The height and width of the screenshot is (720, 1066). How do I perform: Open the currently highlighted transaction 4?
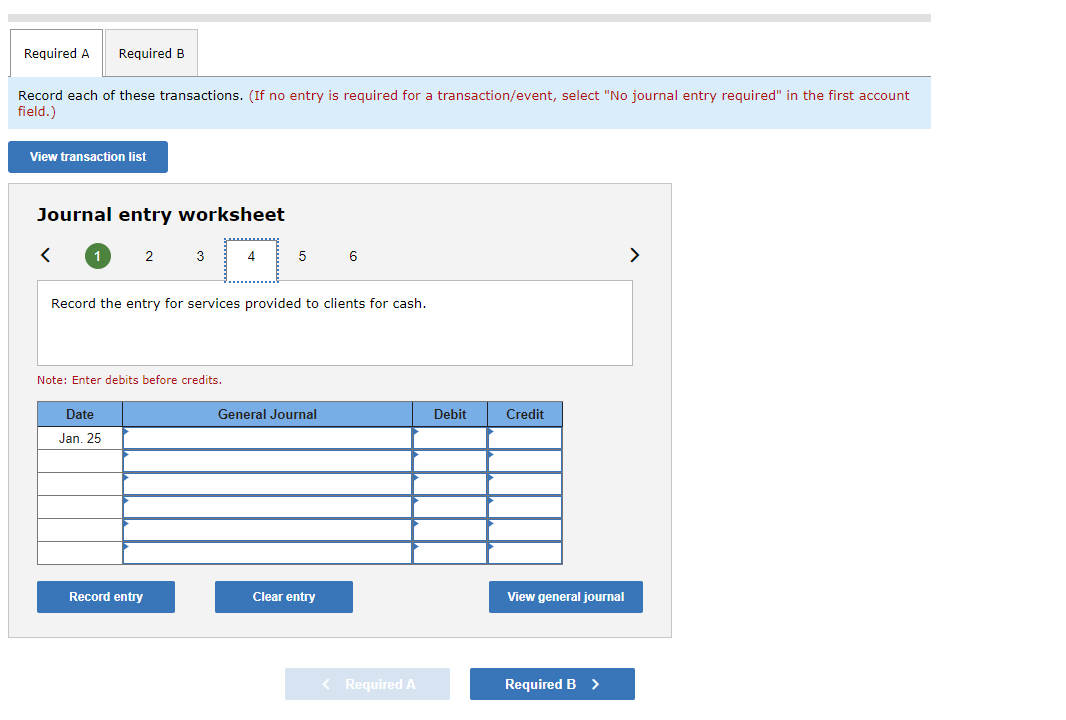(x=251, y=256)
